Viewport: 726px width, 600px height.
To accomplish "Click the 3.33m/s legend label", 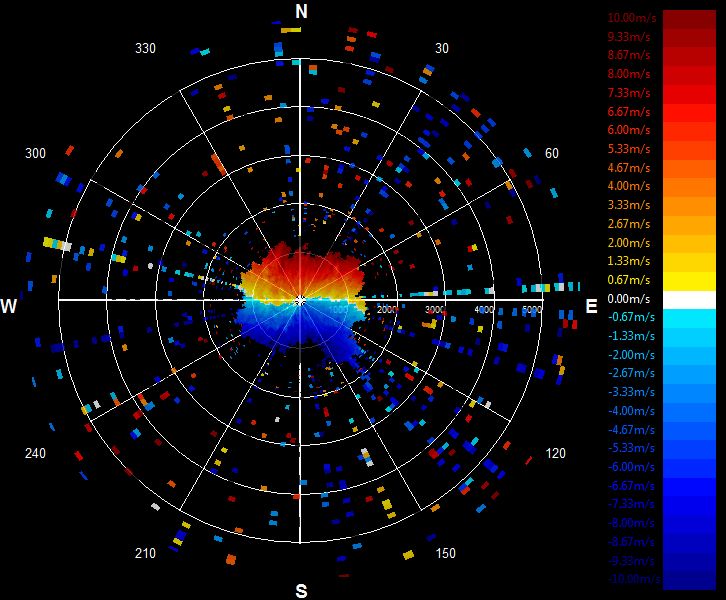I will [x=629, y=205].
